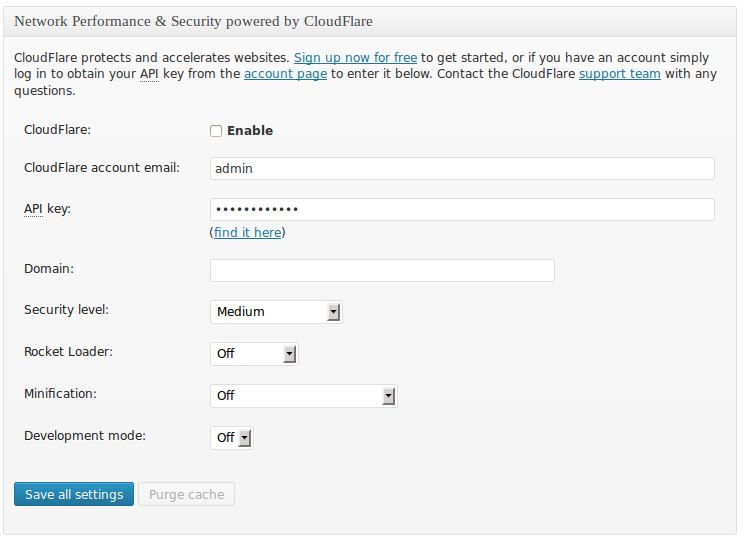Expand the Minification dropdown
Viewport: 746px width, 540px height.
[x=297, y=396]
